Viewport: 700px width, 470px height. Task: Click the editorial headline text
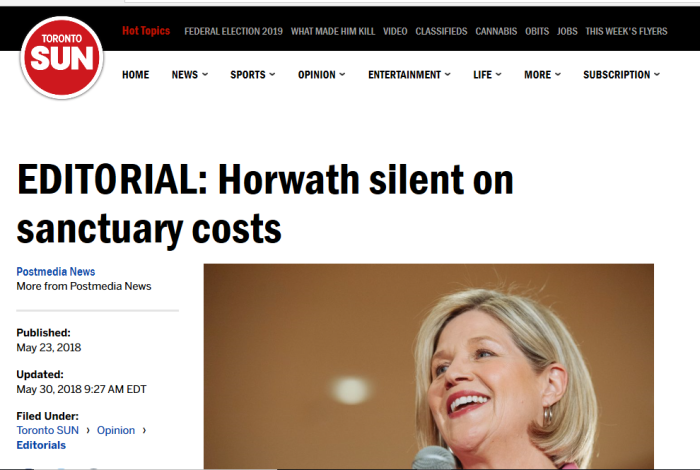point(265,204)
